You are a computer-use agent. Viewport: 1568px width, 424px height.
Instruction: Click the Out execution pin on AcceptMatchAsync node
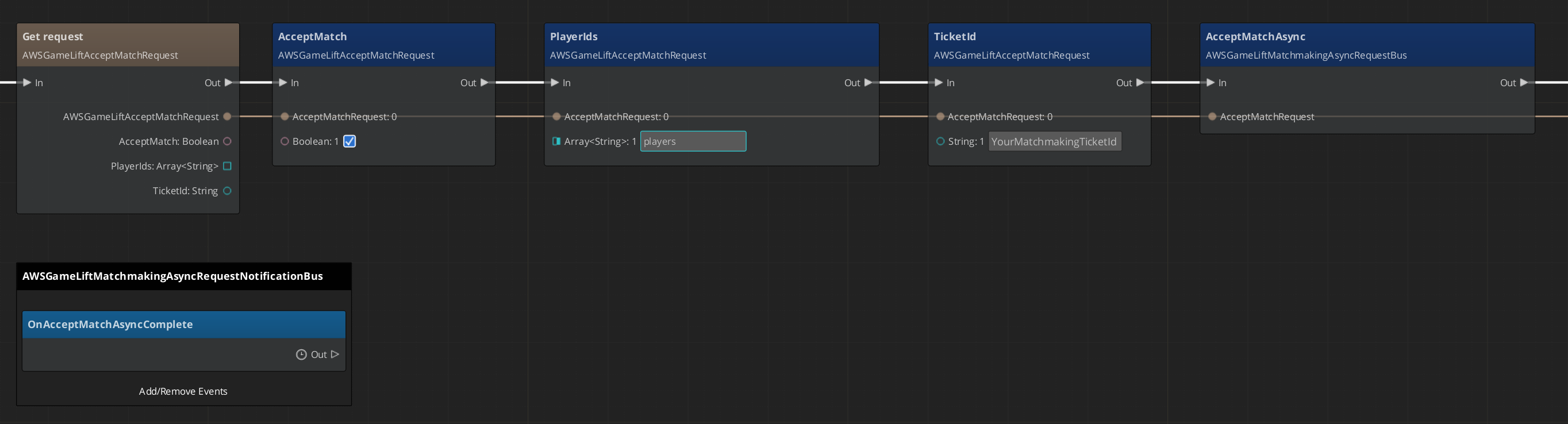pyautogui.click(x=1524, y=83)
